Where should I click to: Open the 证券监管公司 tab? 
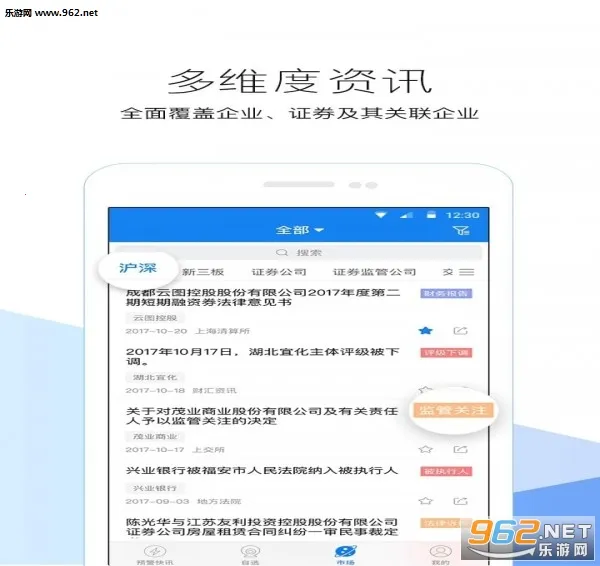pyautogui.click(x=374, y=272)
